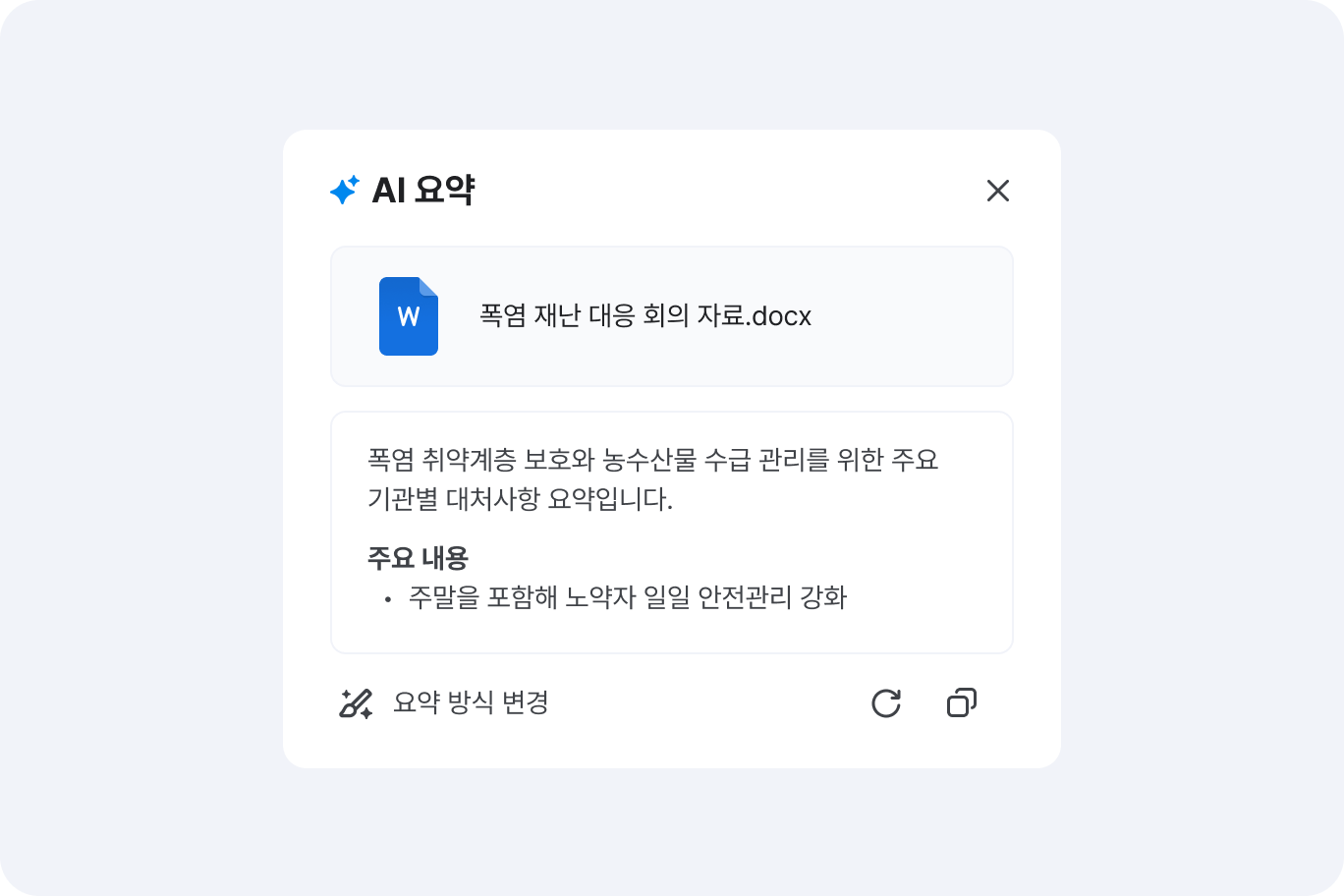1344x896 pixels.
Task: Click the line 기관별 대처사항 요약입니다
Action: pos(520,499)
